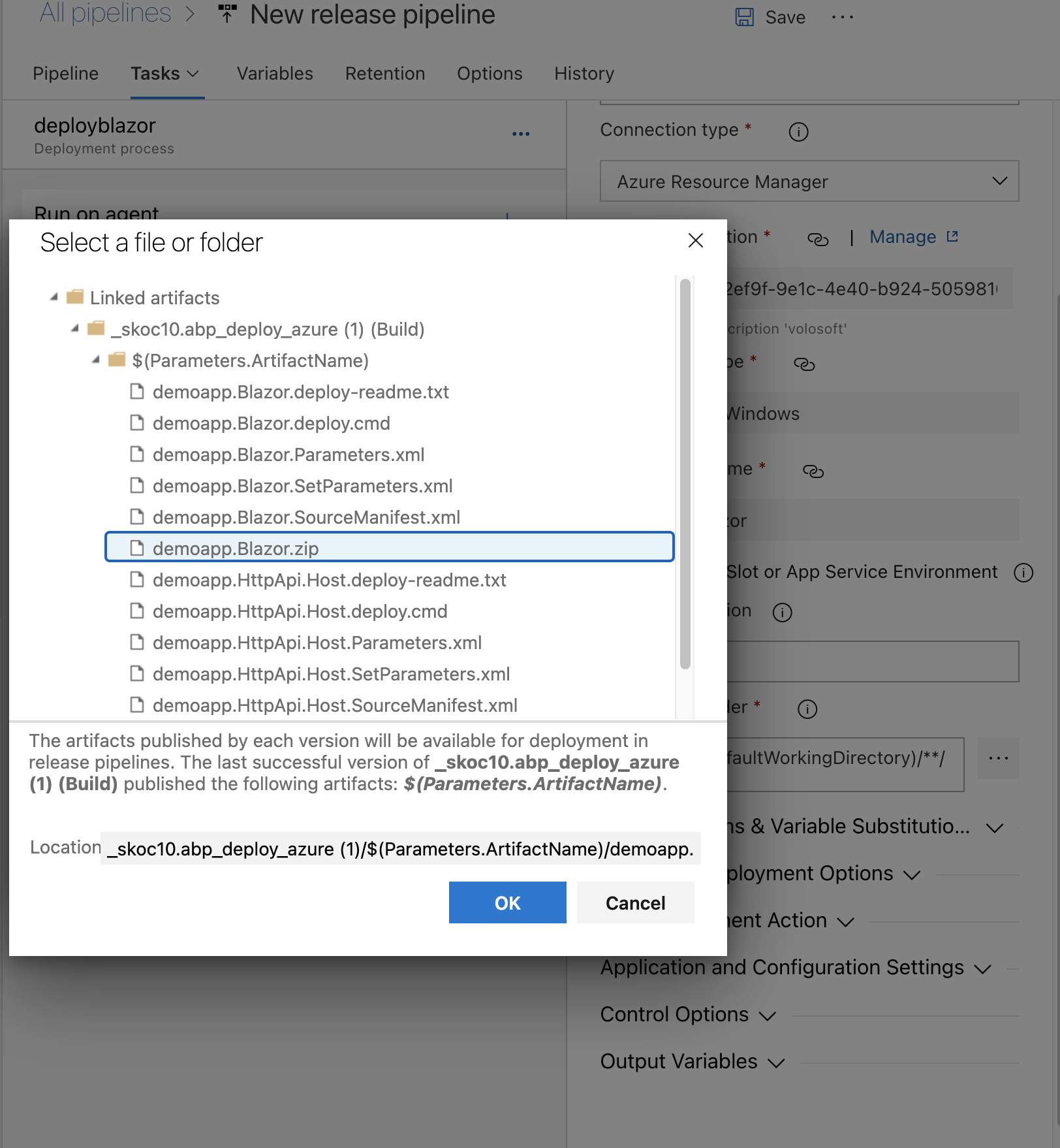Screen dimensions: 1060x1148
Task: Click the Save disk icon
Action: pos(744,17)
